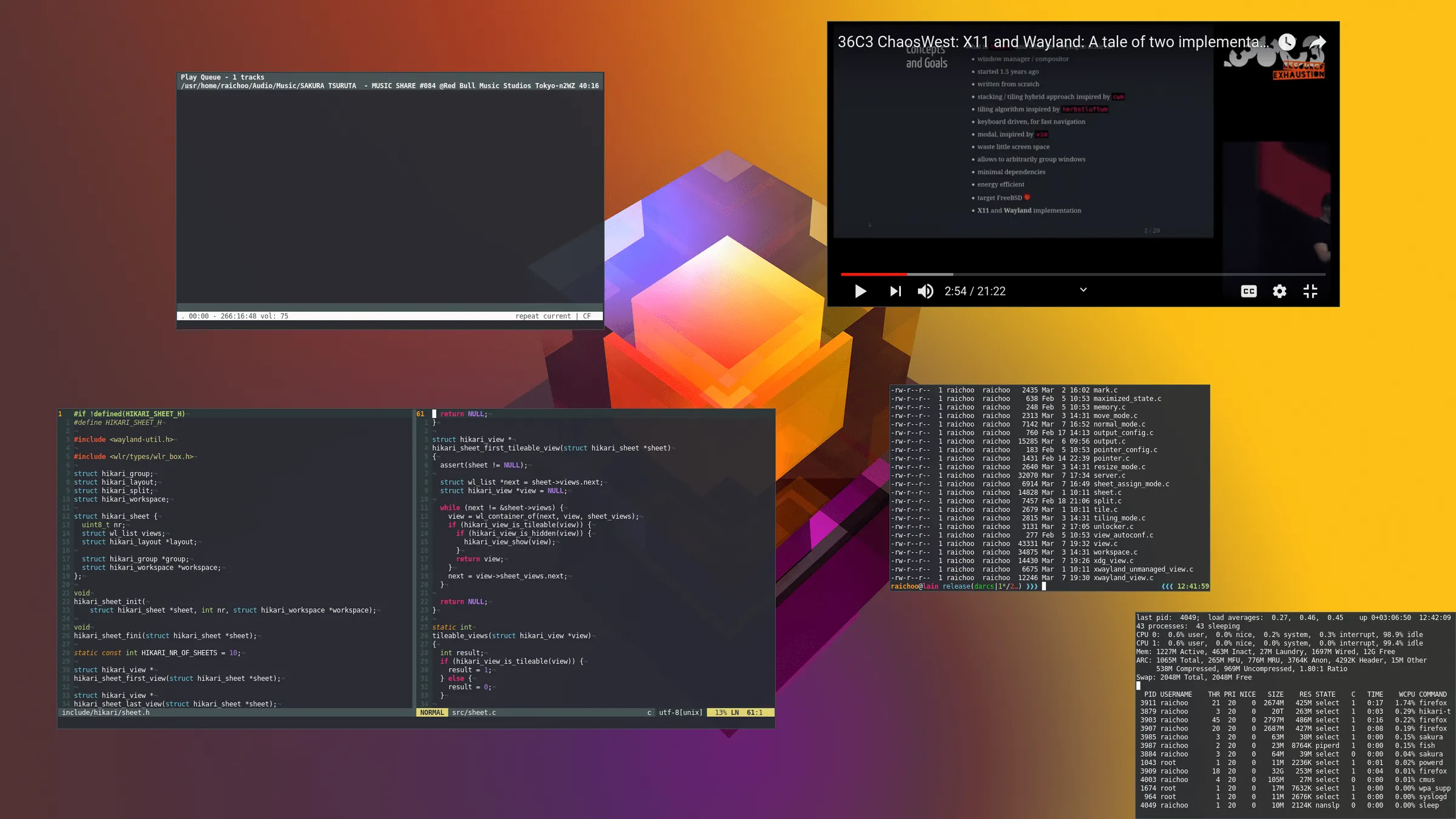
Task: Click the include/hikari/sheet.h path in vim
Action: [106, 712]
